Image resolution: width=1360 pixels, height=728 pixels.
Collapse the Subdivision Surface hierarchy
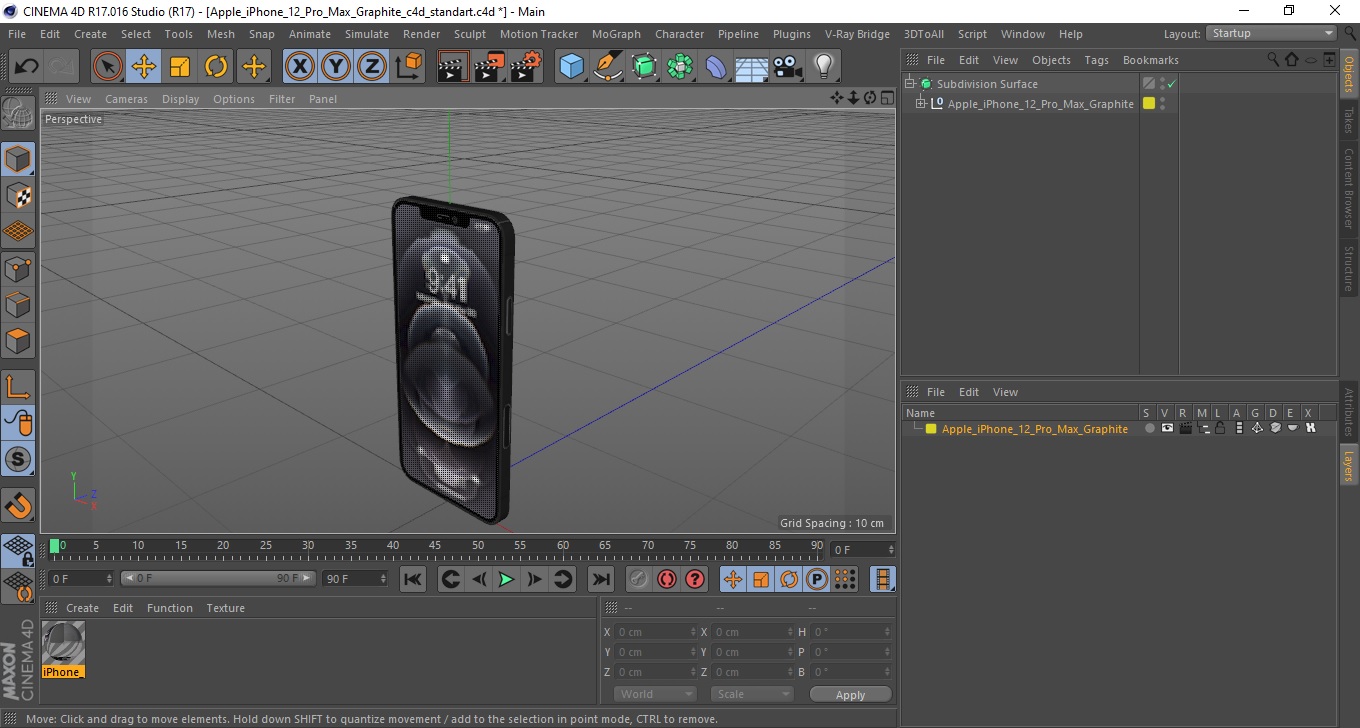[910, 83]
